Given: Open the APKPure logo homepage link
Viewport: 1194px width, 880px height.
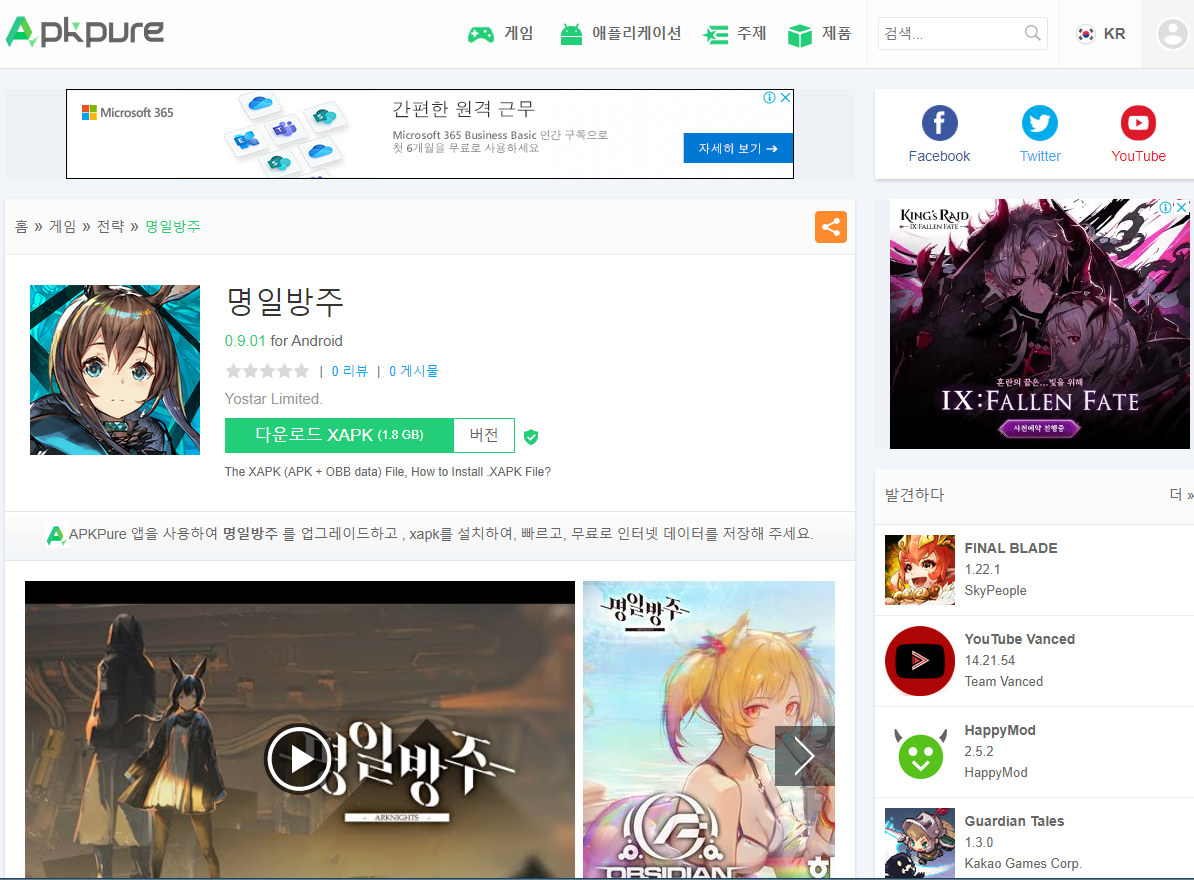Looking at the screenshot, I should (85, 31).
